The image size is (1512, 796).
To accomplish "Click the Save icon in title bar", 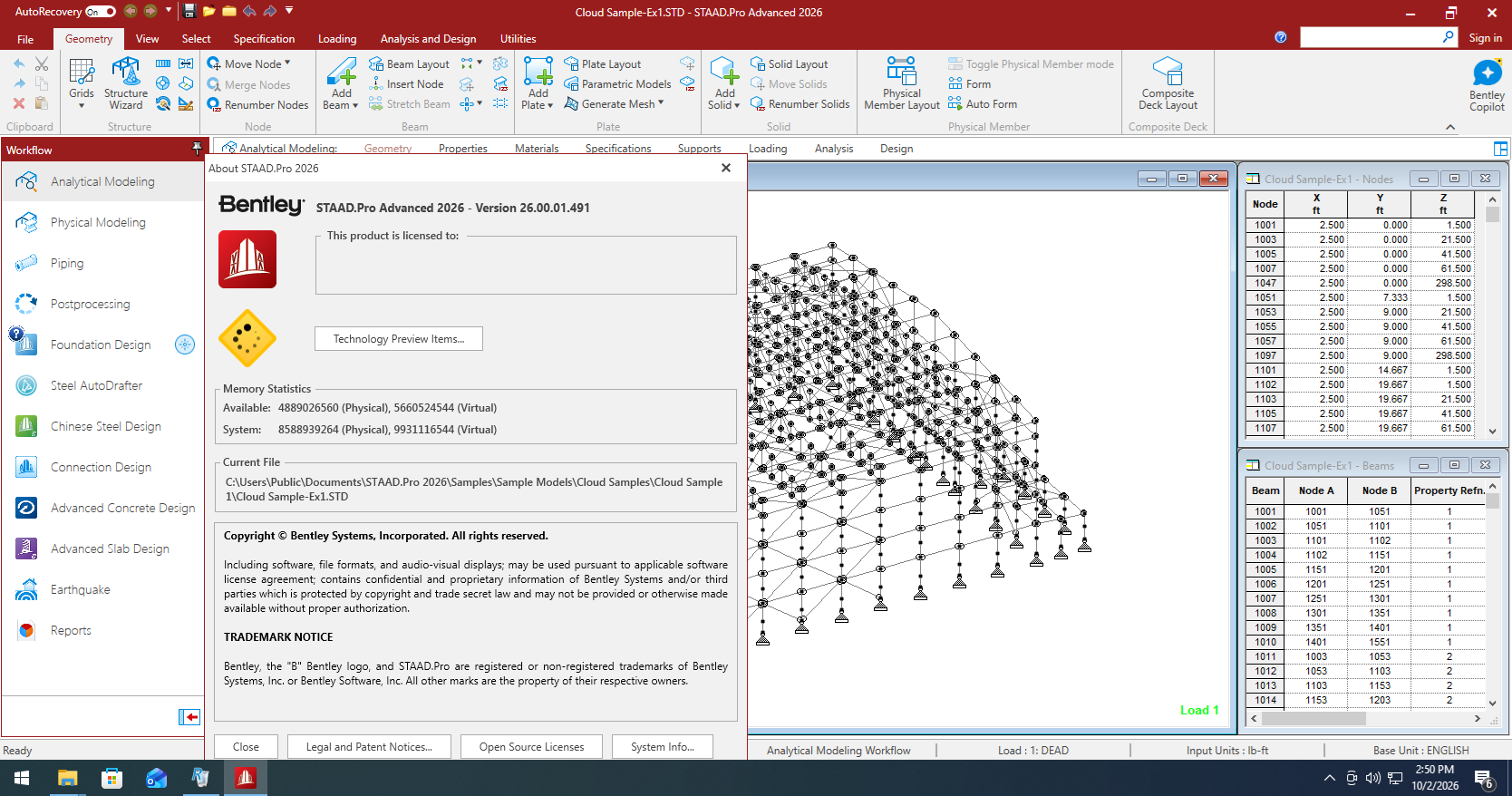I will (x=189, y=11).
